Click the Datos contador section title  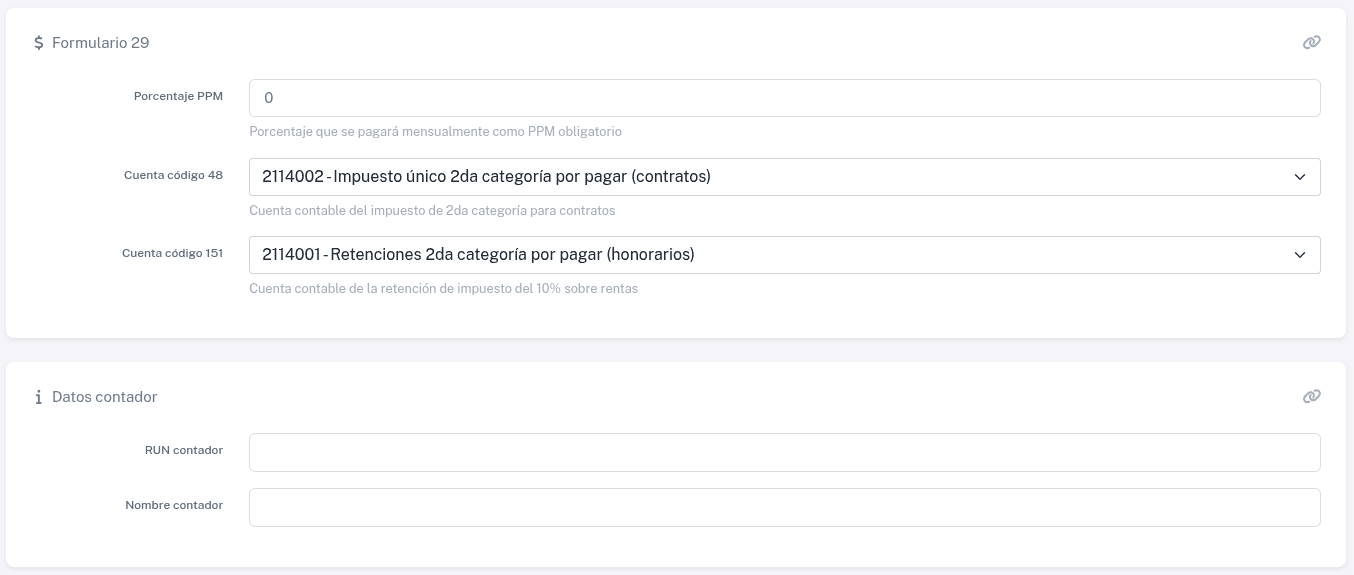tap(105, 397)
